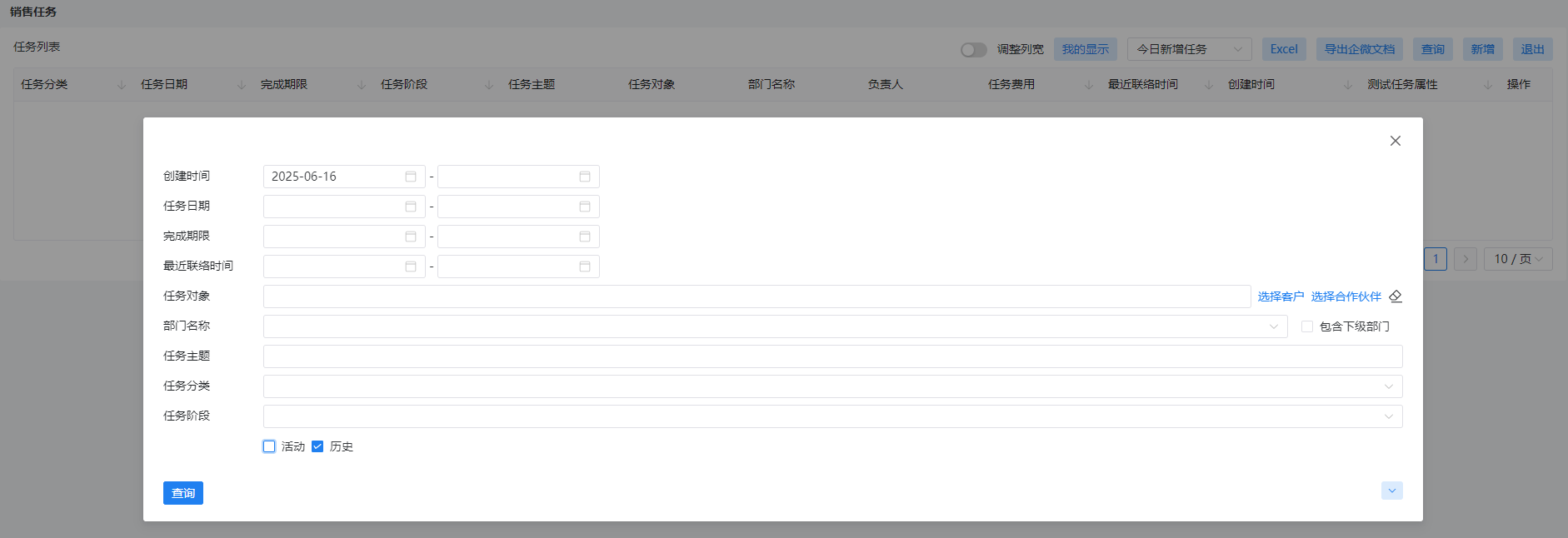Click the blue 查询 button in dialog
Viewport: 1568px width, 538px height.
pos(183,493)
